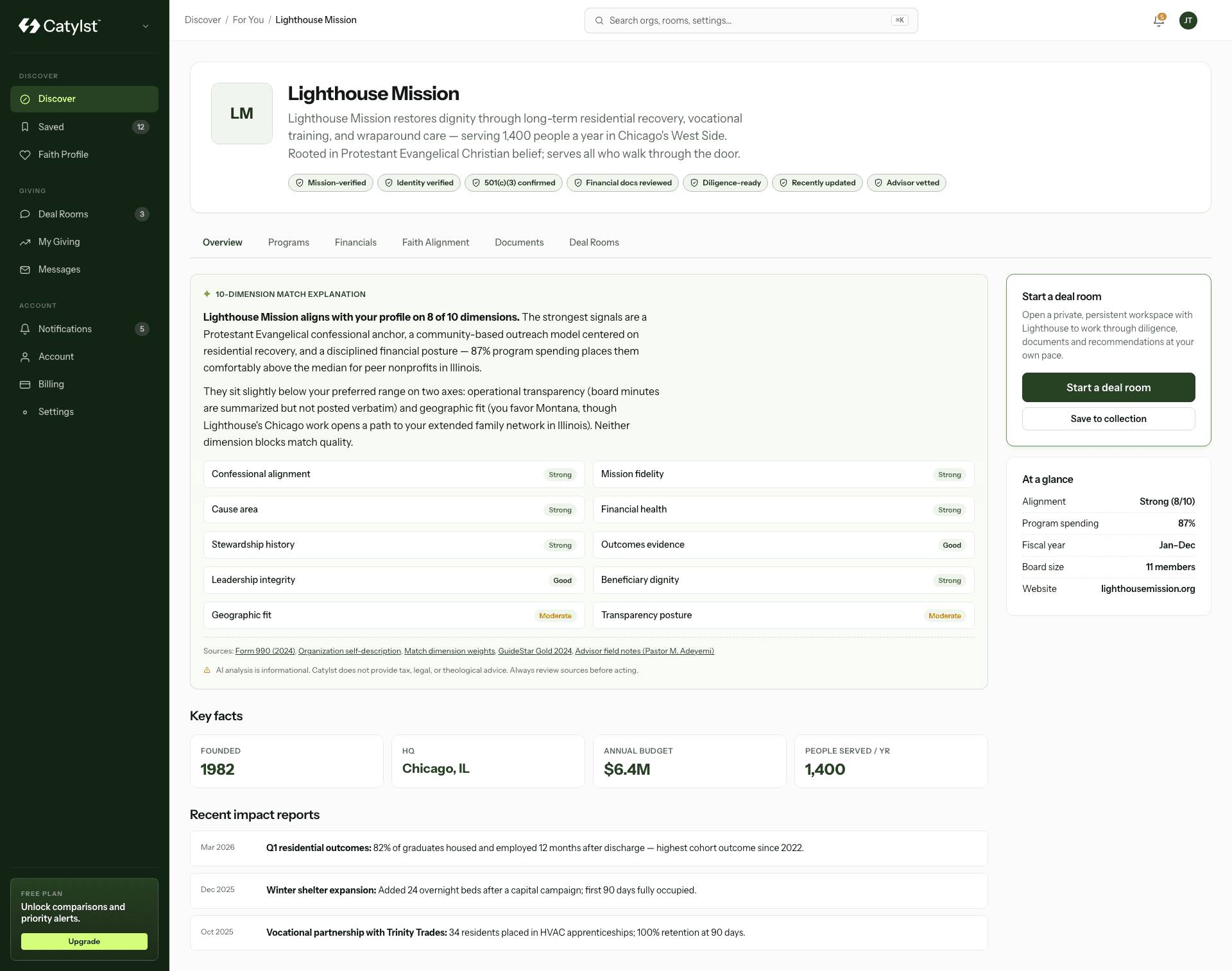The height and width of the screenshot is (971, 1232).
Task: Click the Messages envelope icon
Action: click(25, 269)
